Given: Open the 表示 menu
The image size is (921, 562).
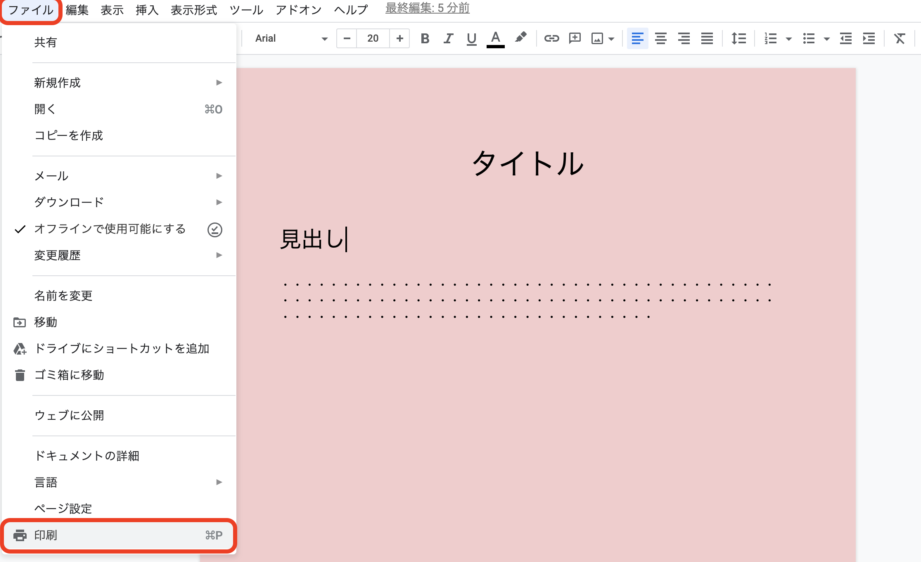Looking at the screenshot, I should point(112,11).
